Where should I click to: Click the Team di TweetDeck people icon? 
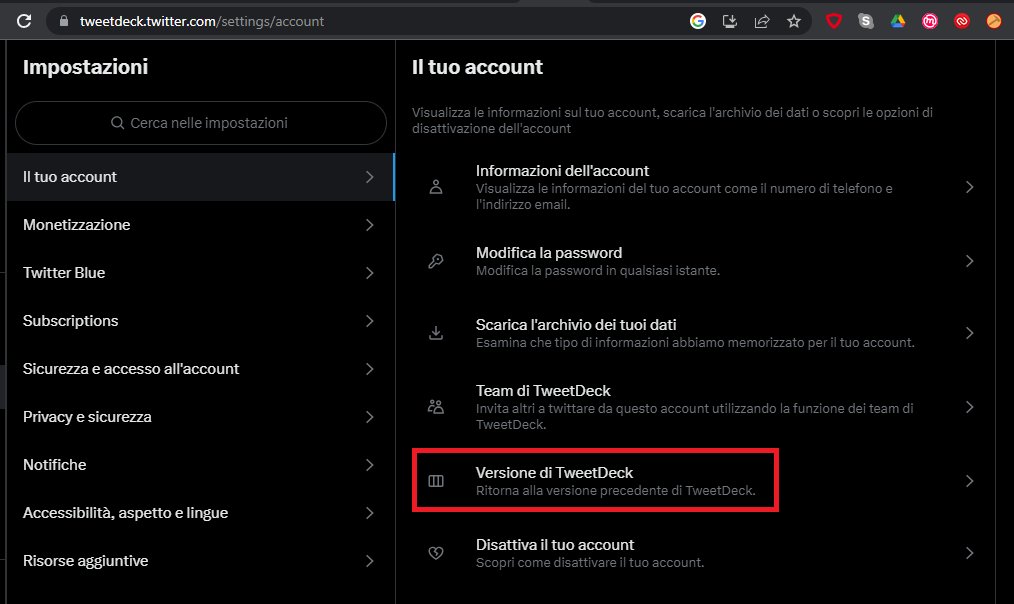(x=435, y=406)
